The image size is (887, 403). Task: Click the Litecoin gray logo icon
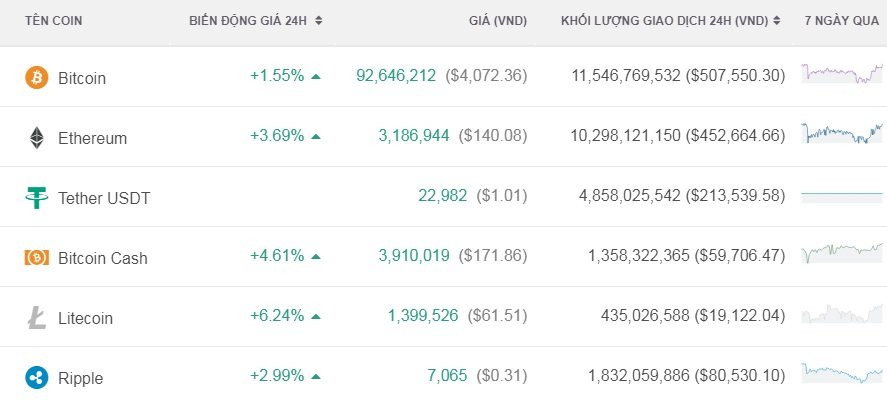(x=36, y=318)
